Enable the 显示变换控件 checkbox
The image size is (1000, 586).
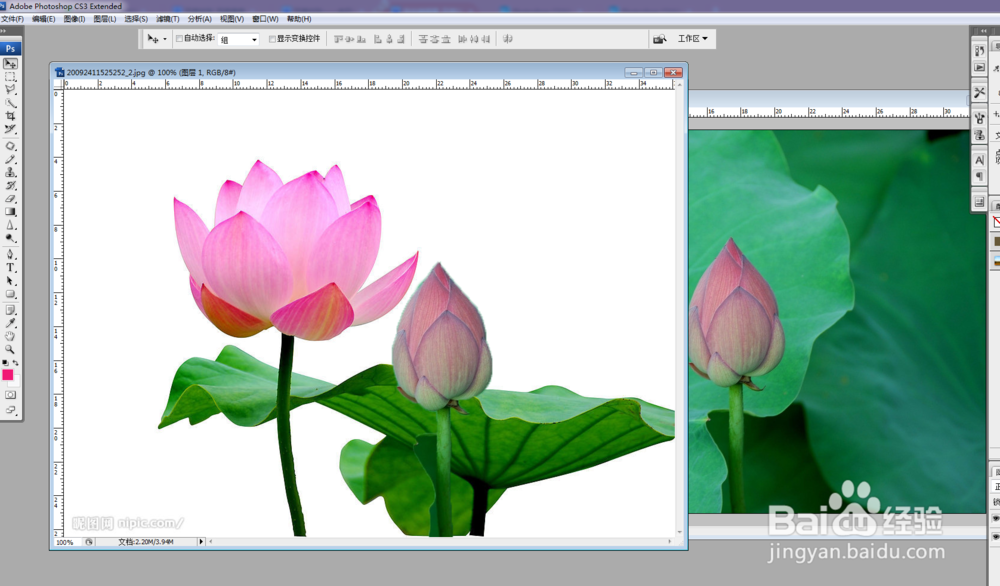[x=272, y=39]
